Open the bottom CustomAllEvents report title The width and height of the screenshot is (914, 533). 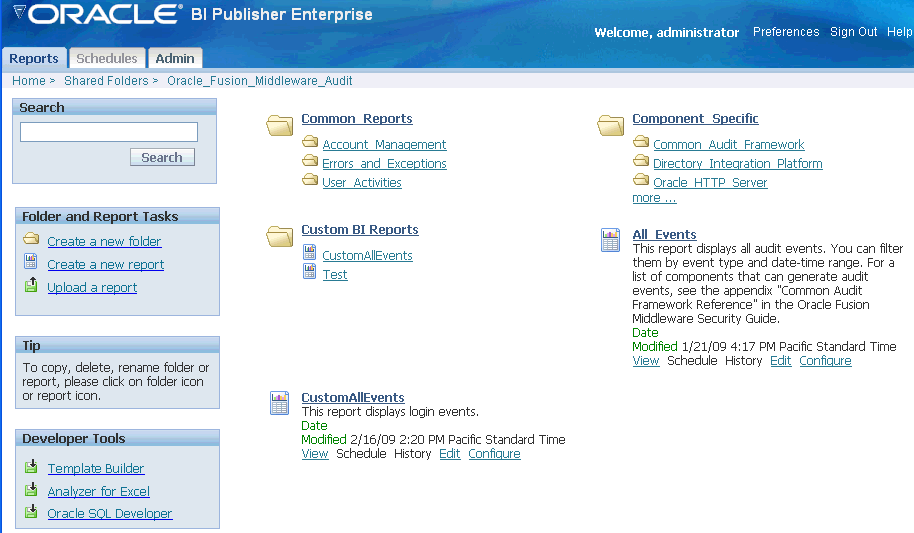pyautogui.click(x=353, y=398)
